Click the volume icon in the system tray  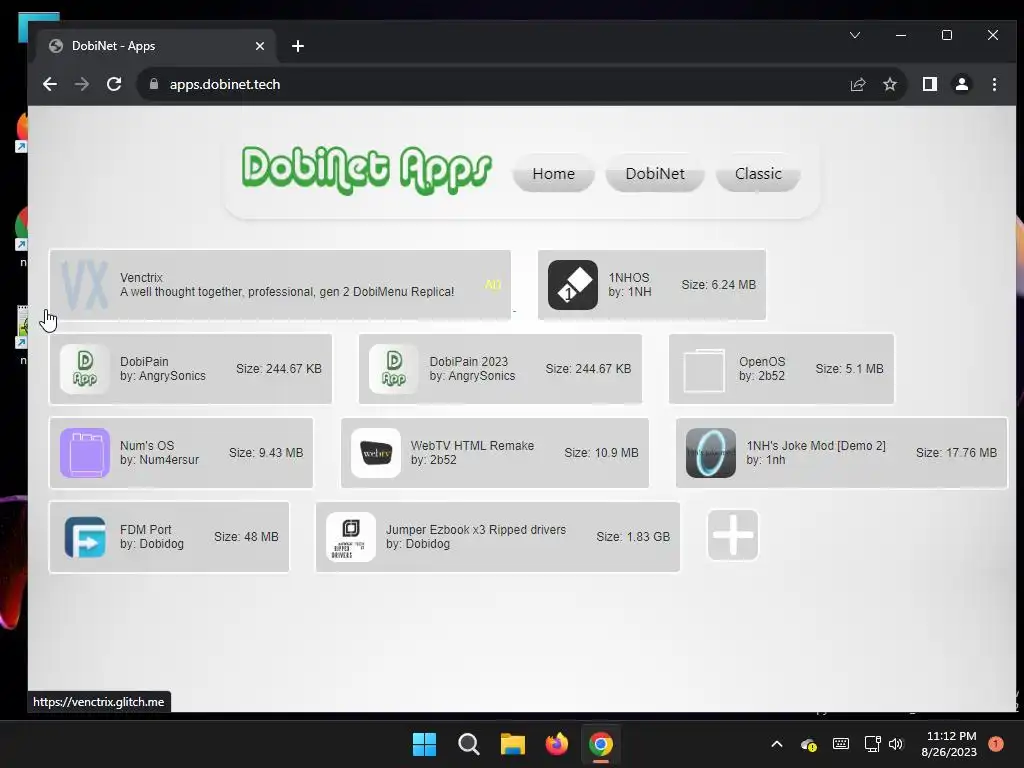[x=896, y=744]
